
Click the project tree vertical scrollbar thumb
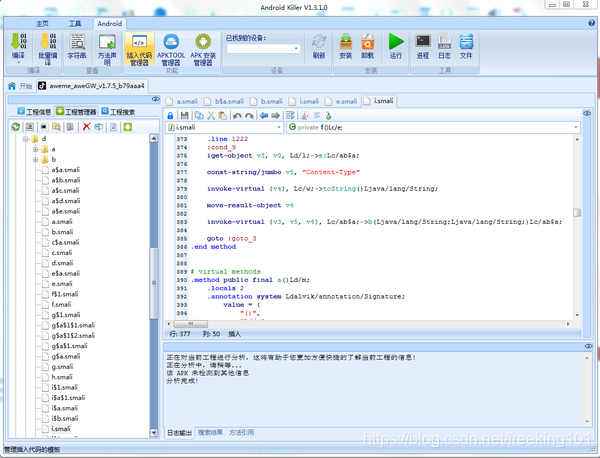coord(154,282)
